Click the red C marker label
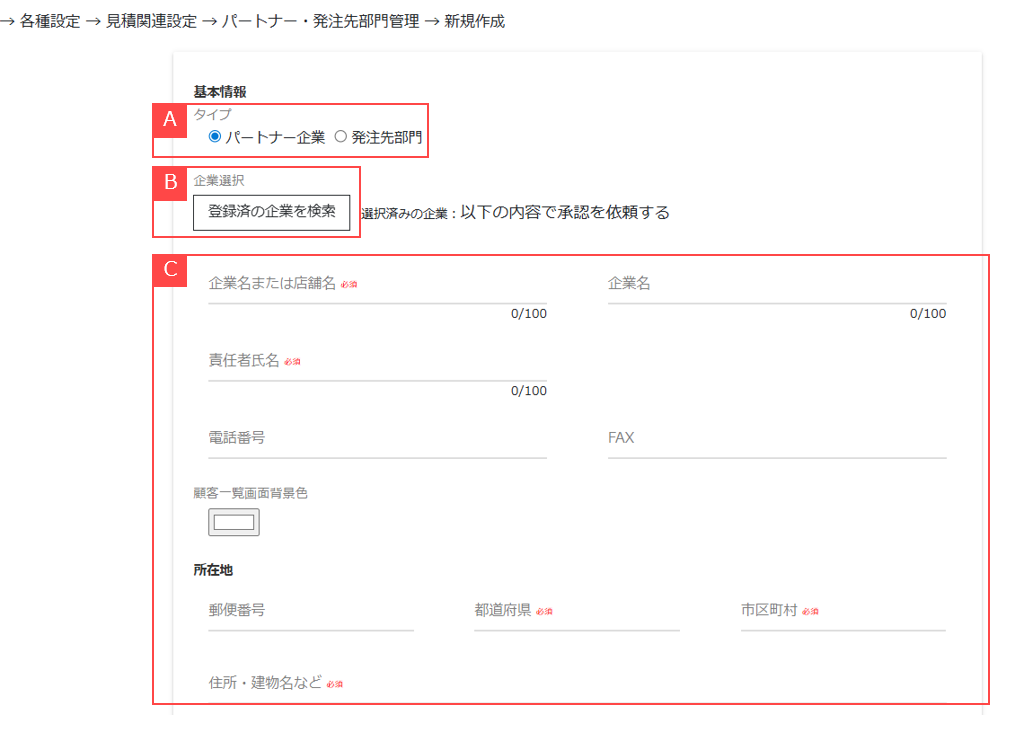Screen dimensions: 1009x730 point(170,270)
